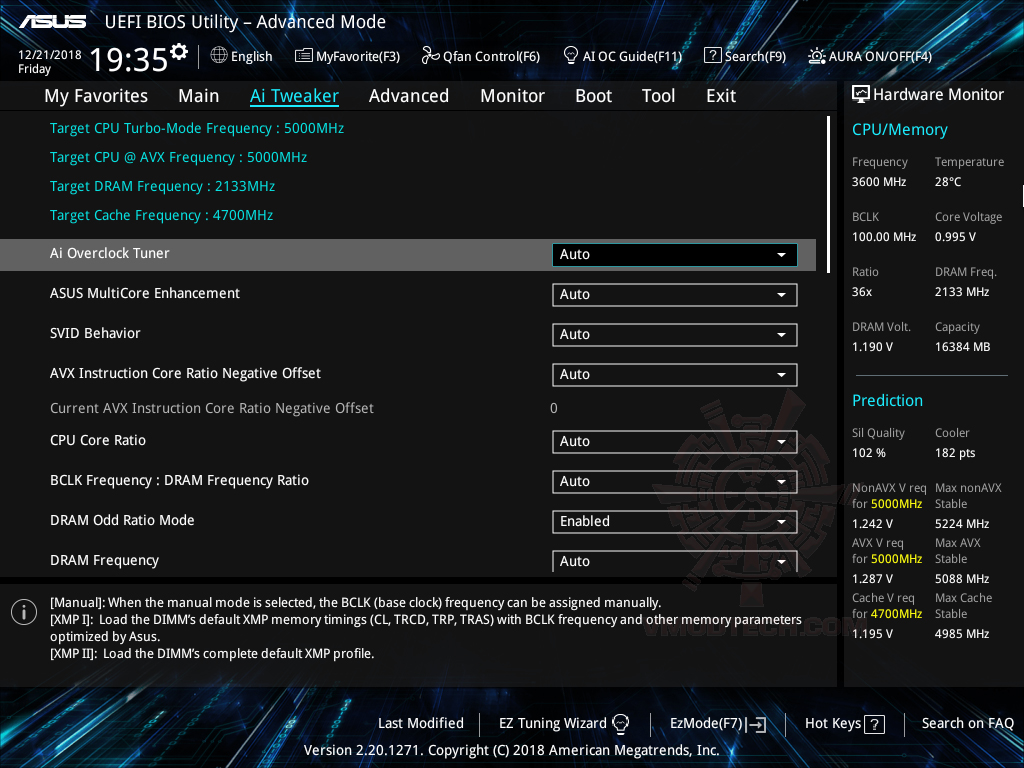Viewport: 1024px width, 768px height.
Task: Switch to EzMode with F7 button
Action: 717,723
